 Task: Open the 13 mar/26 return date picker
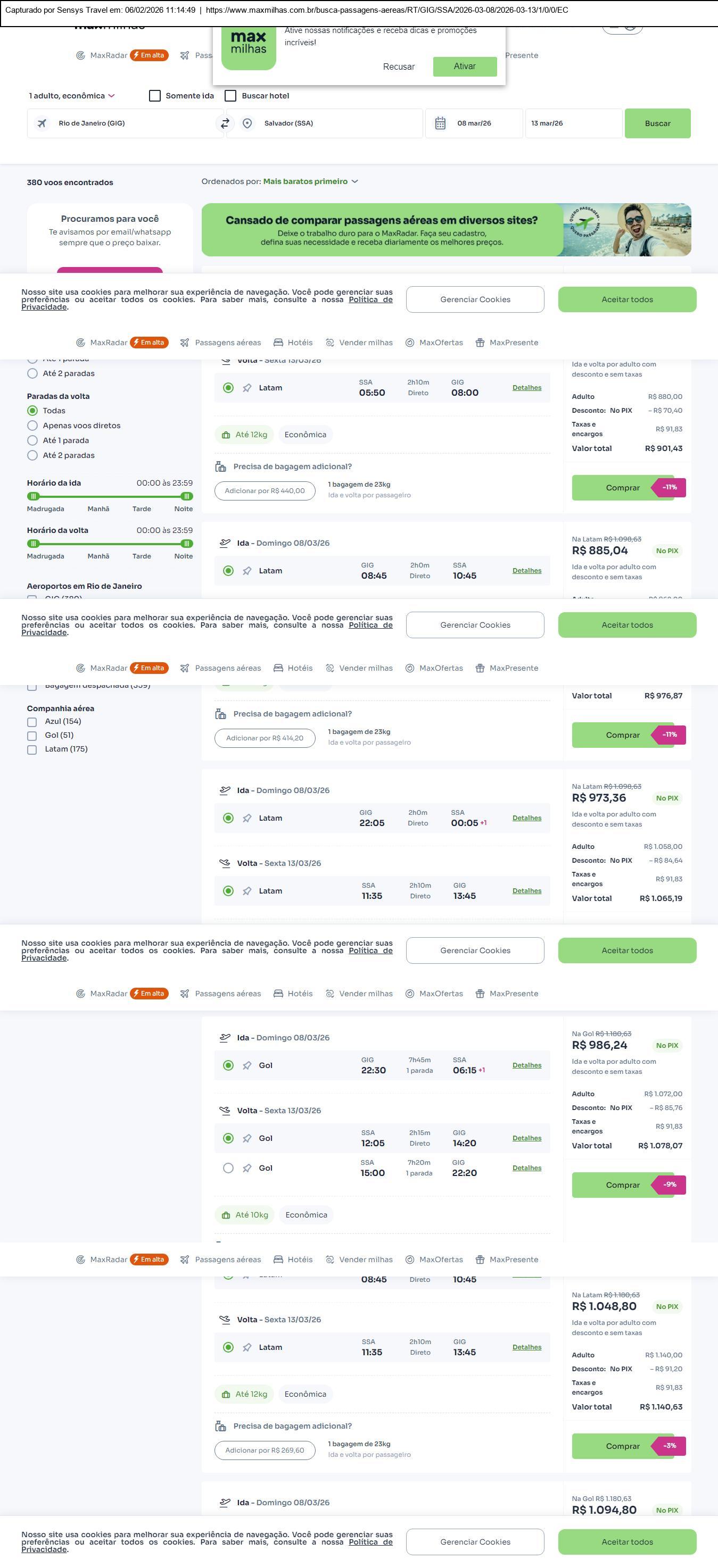(573, 123)
